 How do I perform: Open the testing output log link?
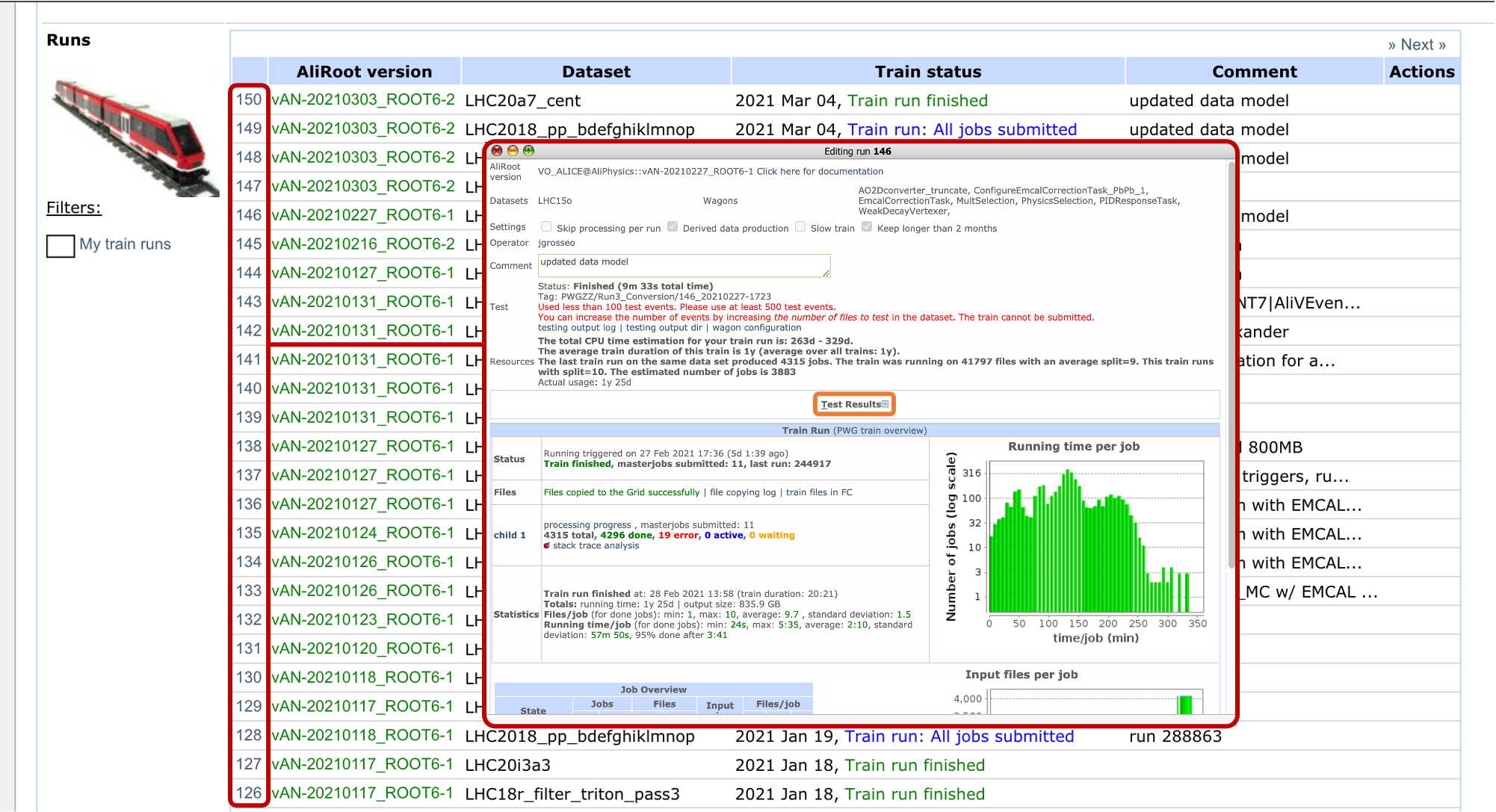tap(577, 328)
